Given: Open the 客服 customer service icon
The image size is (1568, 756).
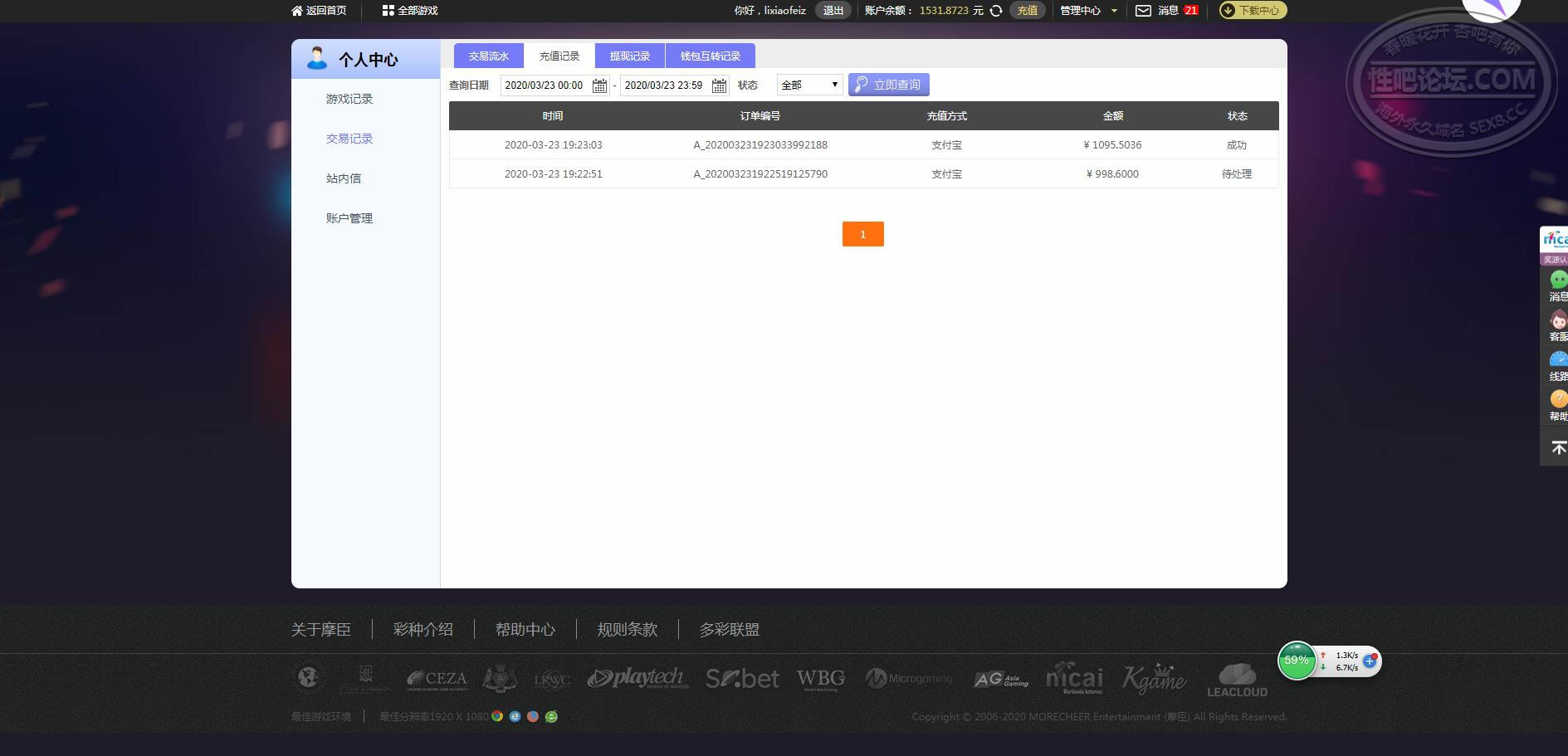Looking at the screenshot, I should point(1557,319).
